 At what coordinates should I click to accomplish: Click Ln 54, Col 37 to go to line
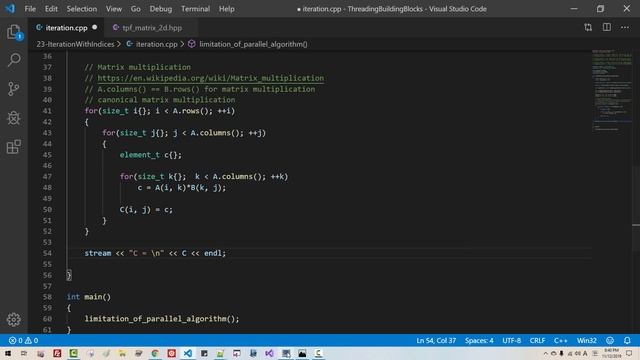(x=436, y=340)
